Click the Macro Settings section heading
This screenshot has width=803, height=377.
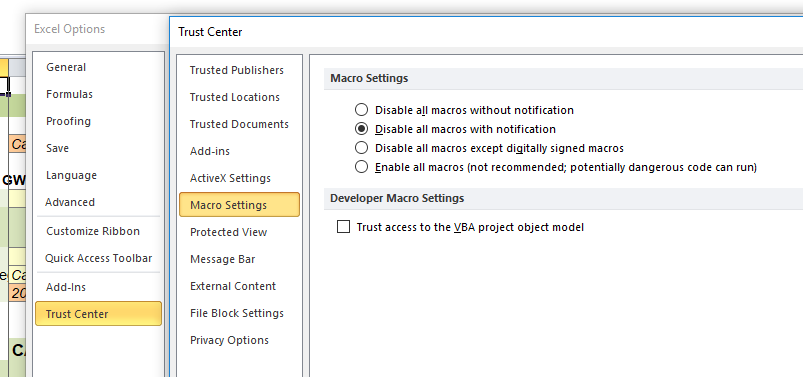tap(369, 78)
